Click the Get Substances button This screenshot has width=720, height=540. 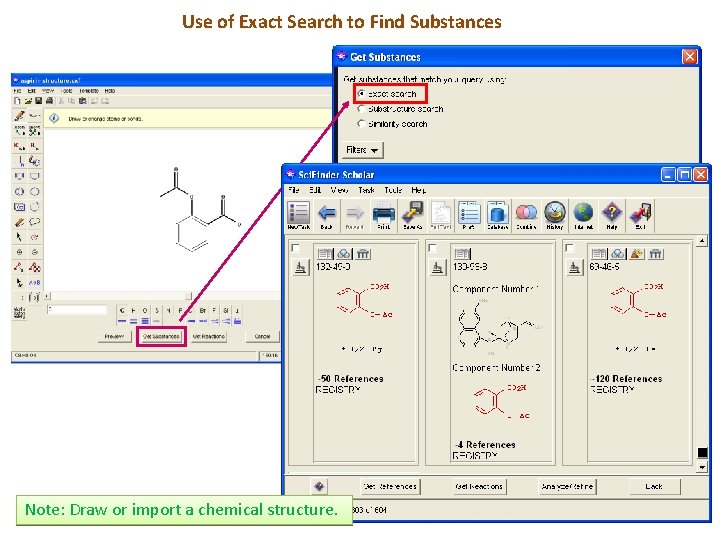coord(161,337)
